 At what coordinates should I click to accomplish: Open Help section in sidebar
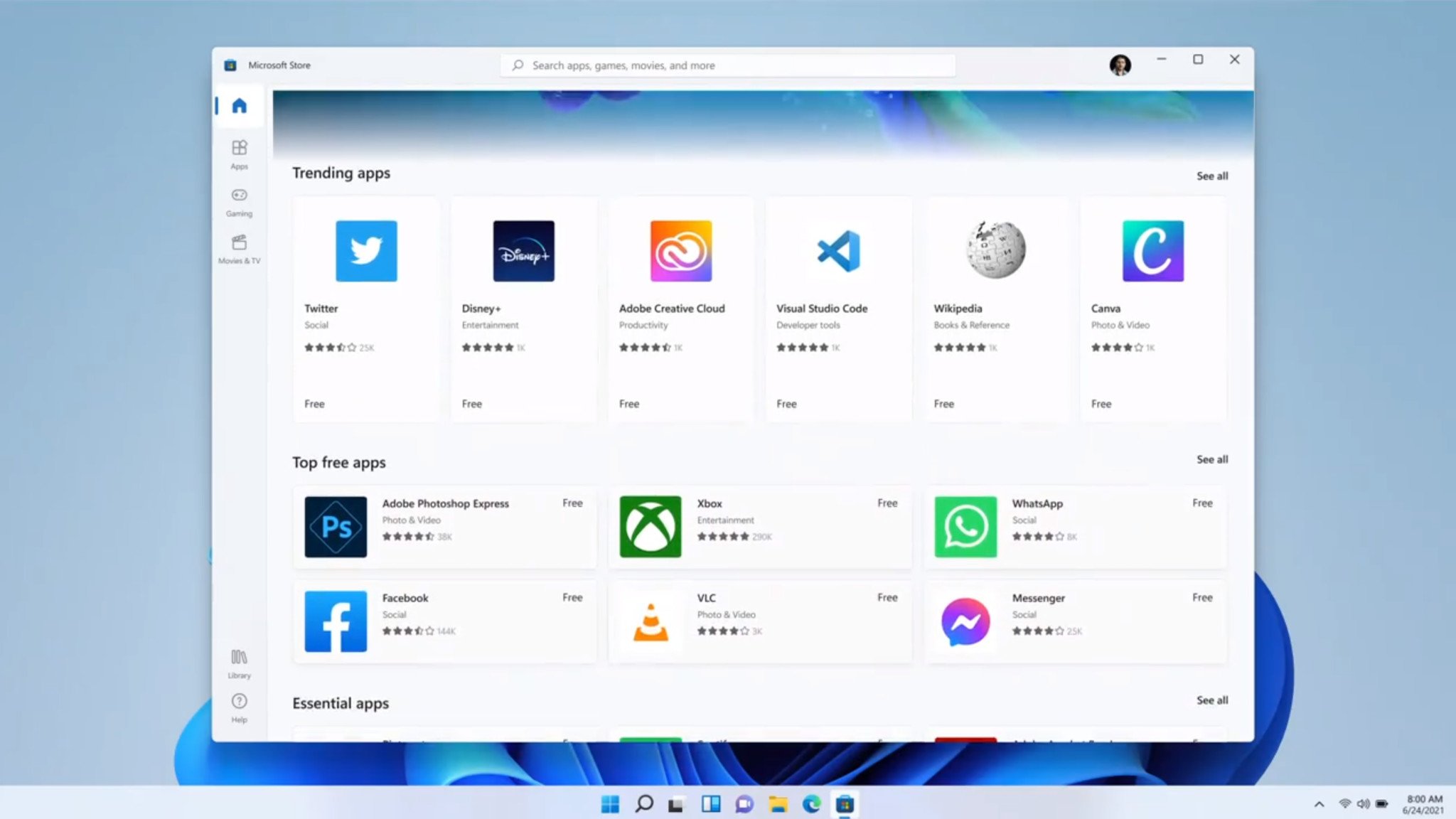point(239,707)
